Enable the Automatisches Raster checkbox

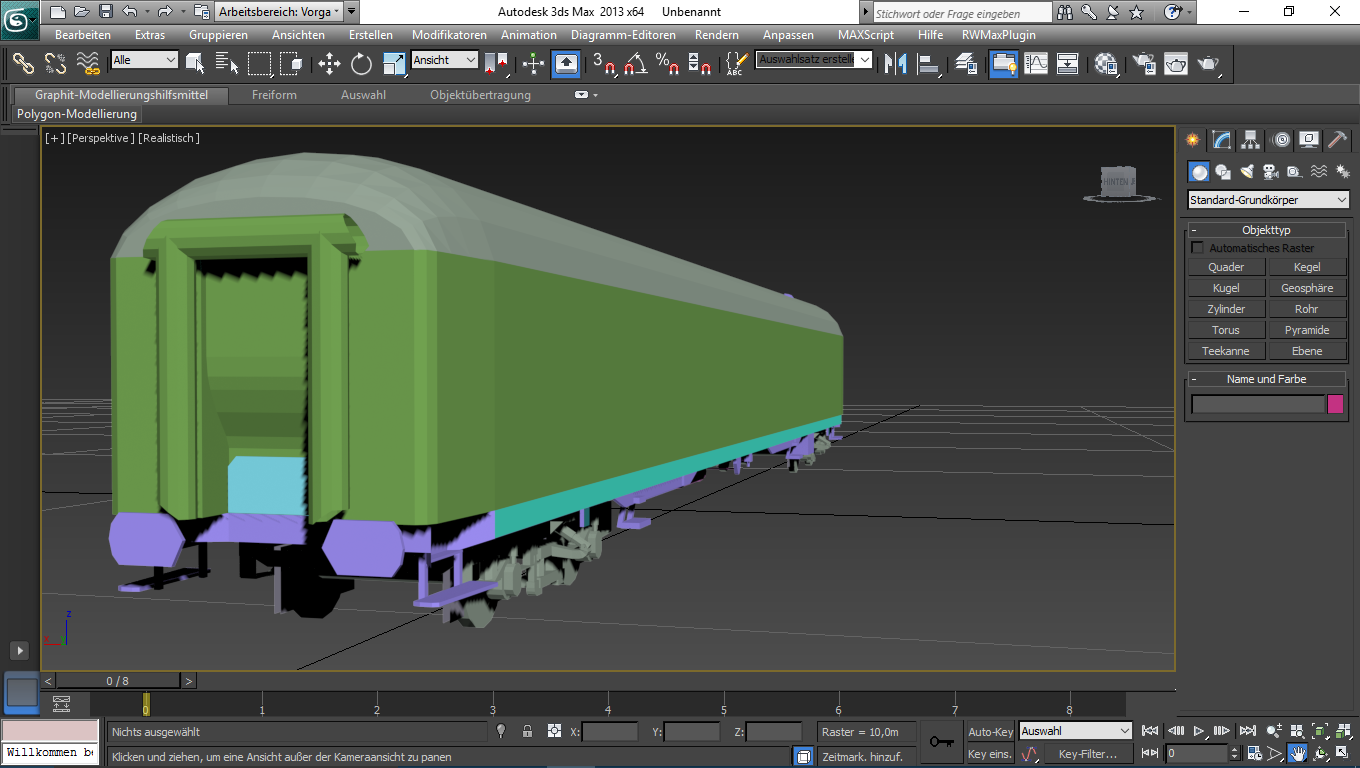pos(1198,247)
